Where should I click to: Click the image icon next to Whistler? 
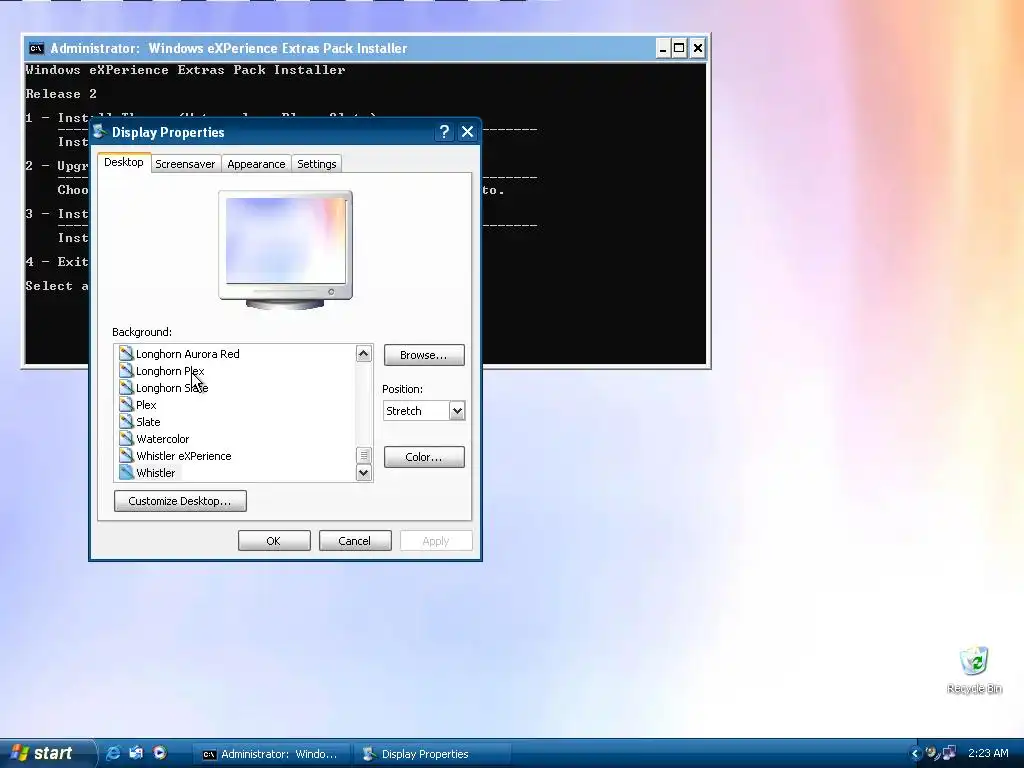126,472
